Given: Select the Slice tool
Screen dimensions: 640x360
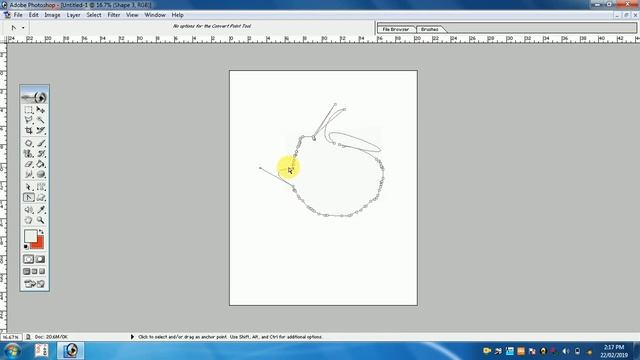Looking at the screenshot, I should coord(40,131).
